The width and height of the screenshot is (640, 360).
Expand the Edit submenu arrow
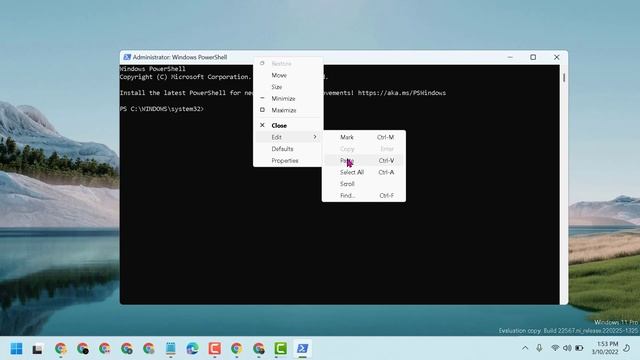(x=315, y=137)
